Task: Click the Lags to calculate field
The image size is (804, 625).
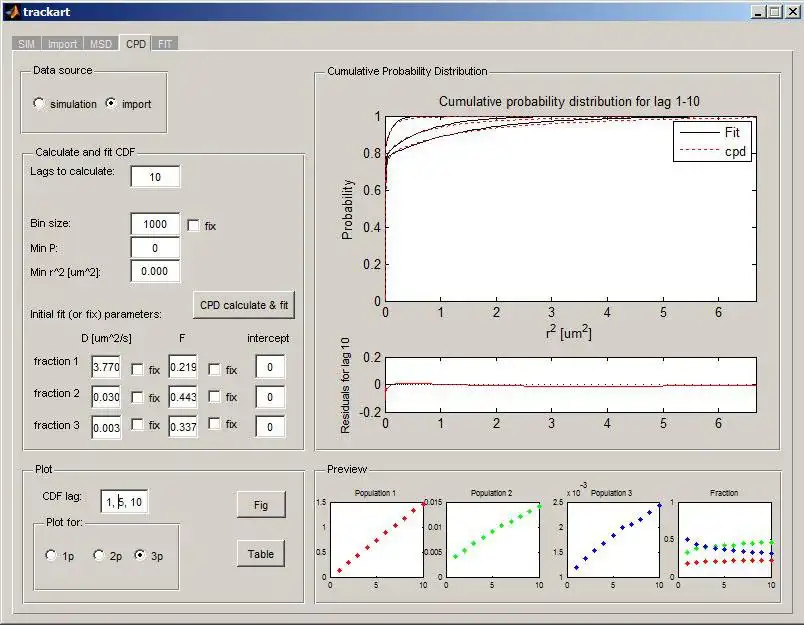Action: (155, 177)
